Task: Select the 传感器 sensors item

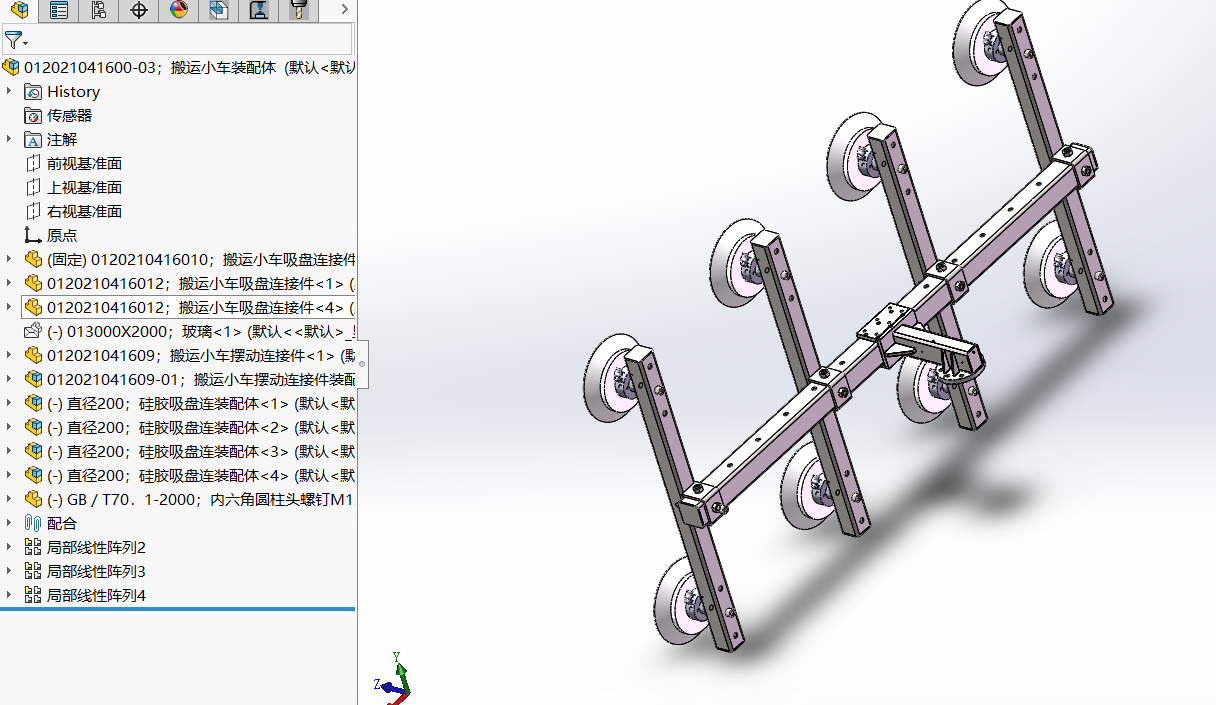Action: click(x=69, y=115)
